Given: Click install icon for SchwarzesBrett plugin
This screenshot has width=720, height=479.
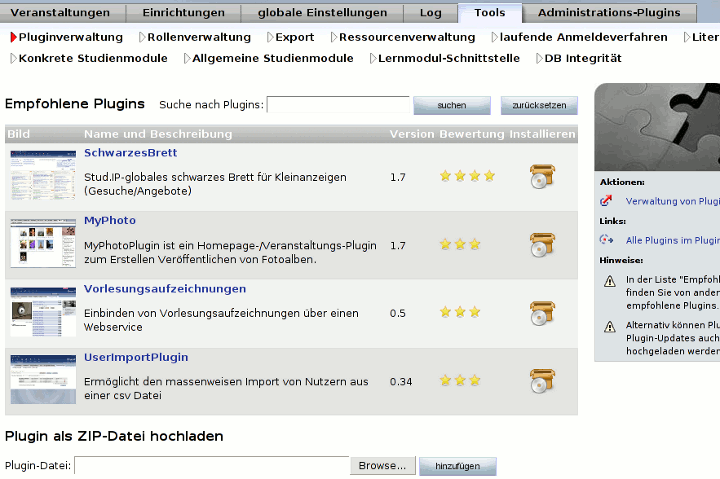Looking at the screenshot, I should tap(542, 177).
